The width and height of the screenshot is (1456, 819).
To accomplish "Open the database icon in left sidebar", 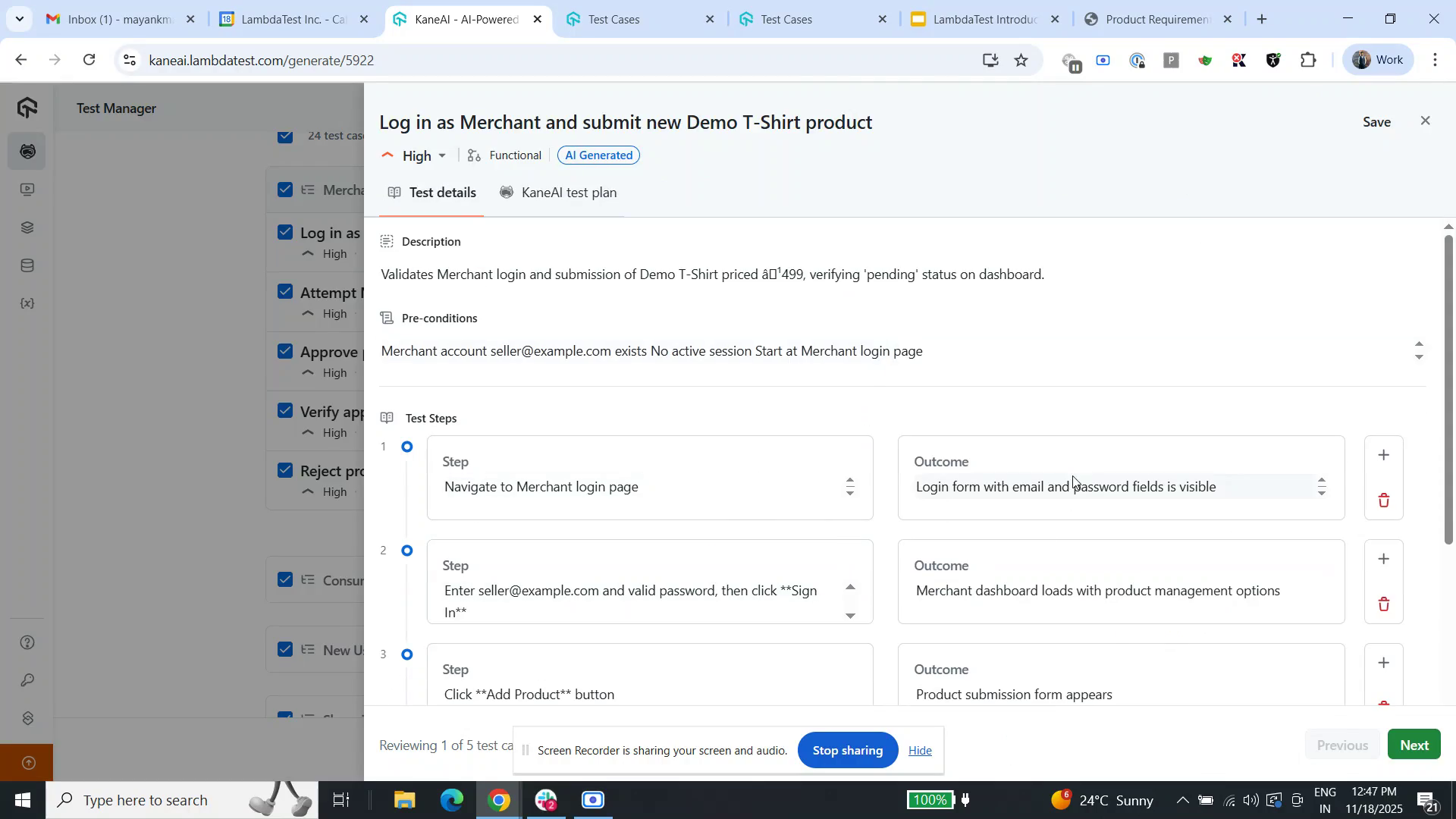I will pos(27,265).
